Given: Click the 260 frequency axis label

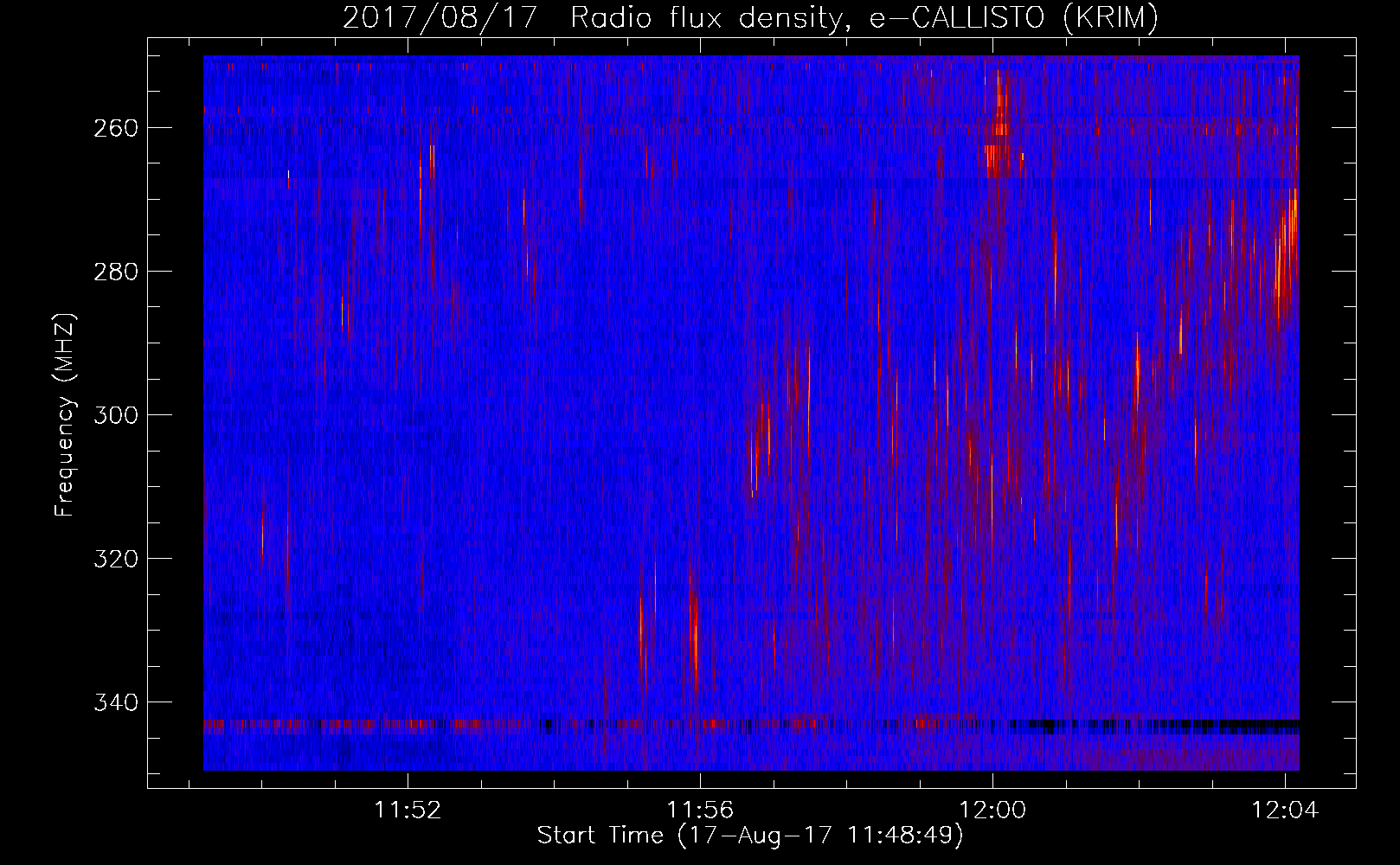Looking at the screenshot, I should coord(116,128).
